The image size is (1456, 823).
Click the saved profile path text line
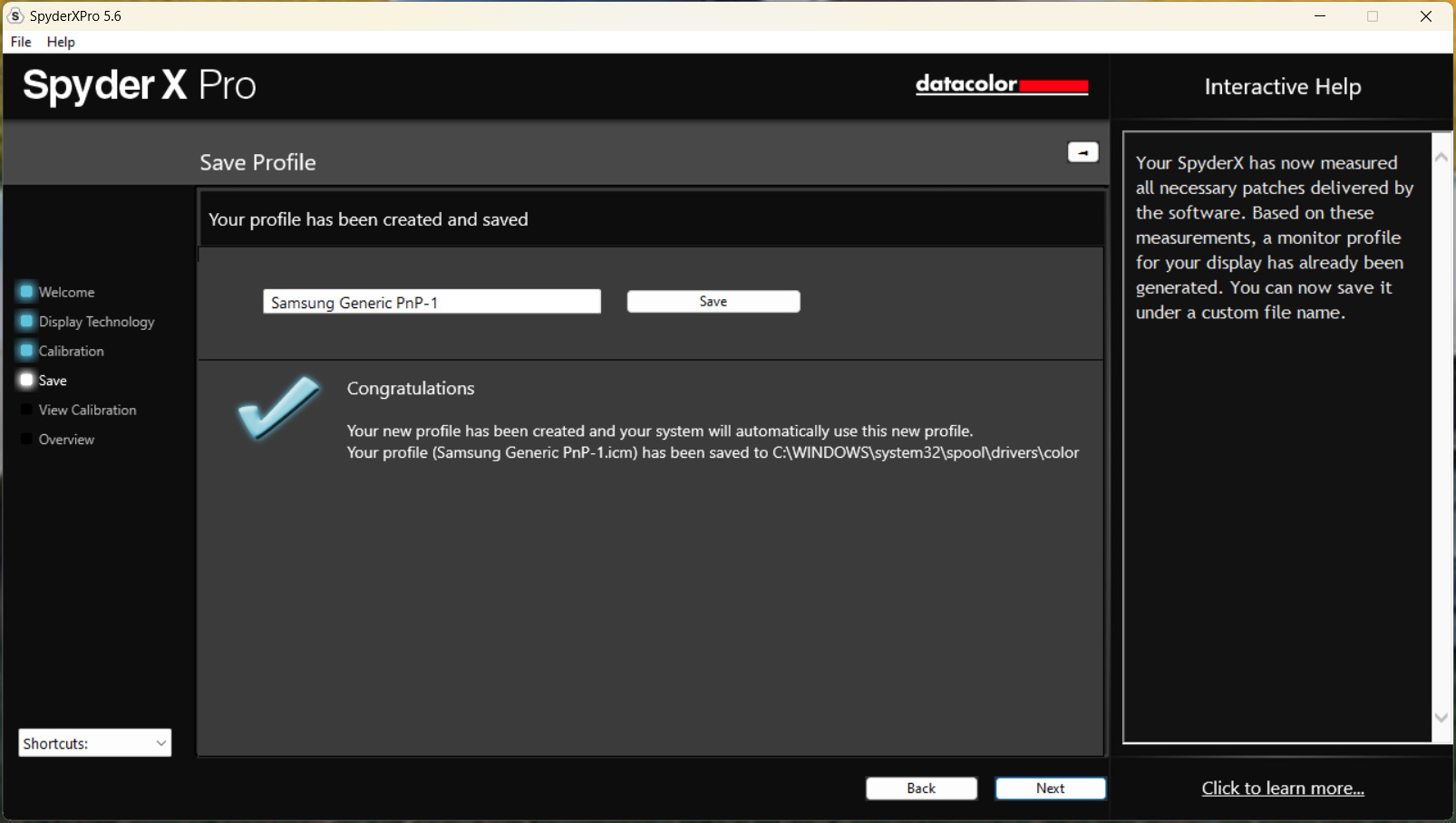(713, 452)
